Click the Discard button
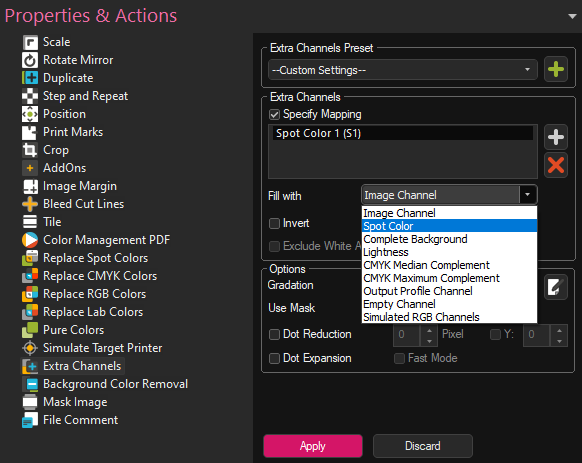 (x=423, y=446)
